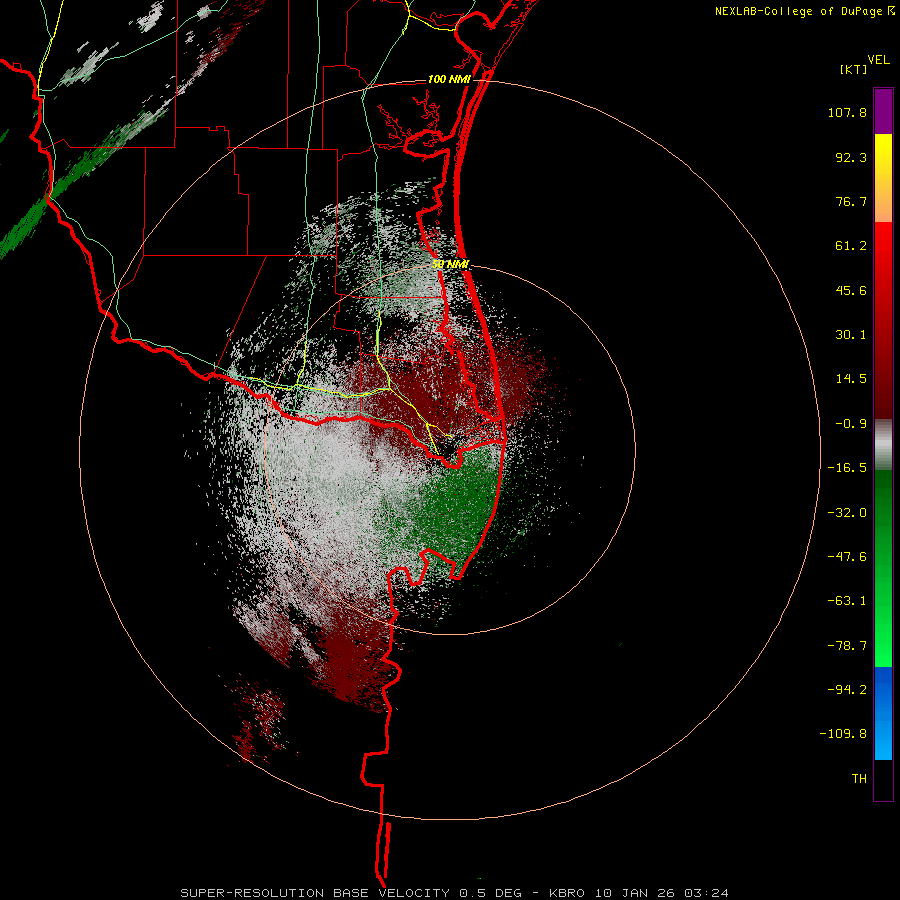Pick the yellow segment of the velocity scale
This screenshot has width=900, height=900.
pyautogui.click(x=883, y=178)
